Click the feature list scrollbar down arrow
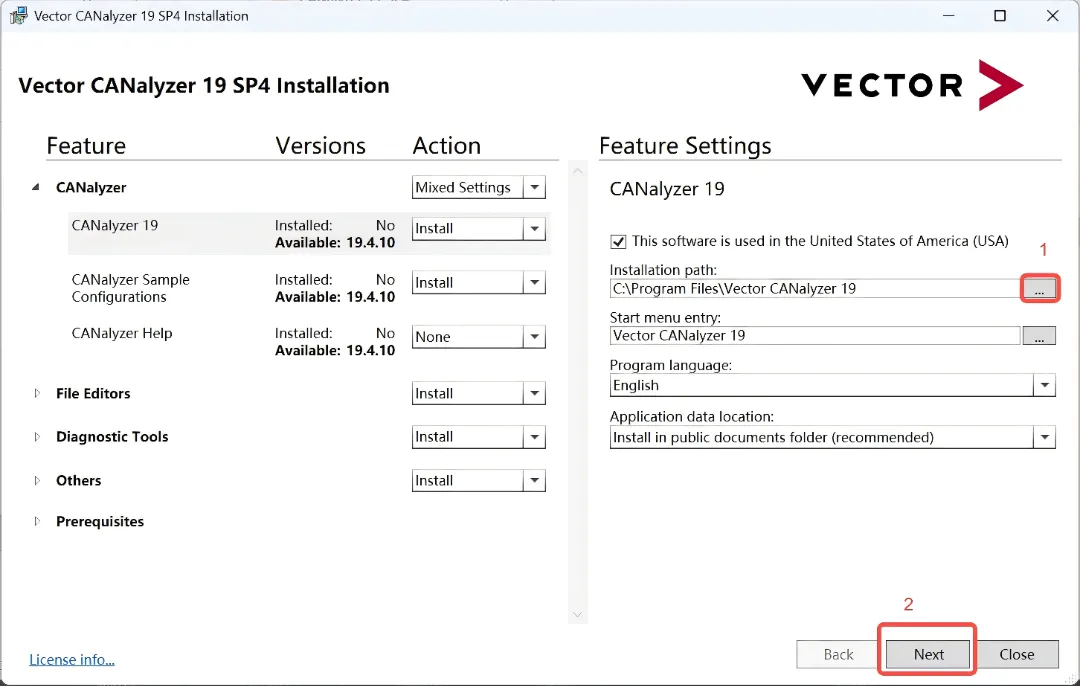The width and height of the screenshot is (1080, 686). pyautogui.click(x=577, y=614)
